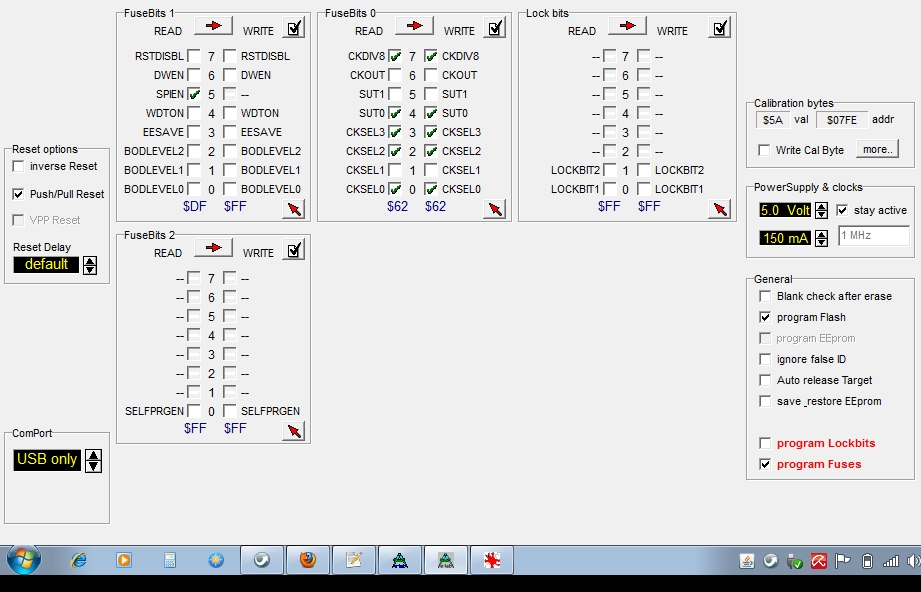Uncheck the stay active option

tap(842, 210)
